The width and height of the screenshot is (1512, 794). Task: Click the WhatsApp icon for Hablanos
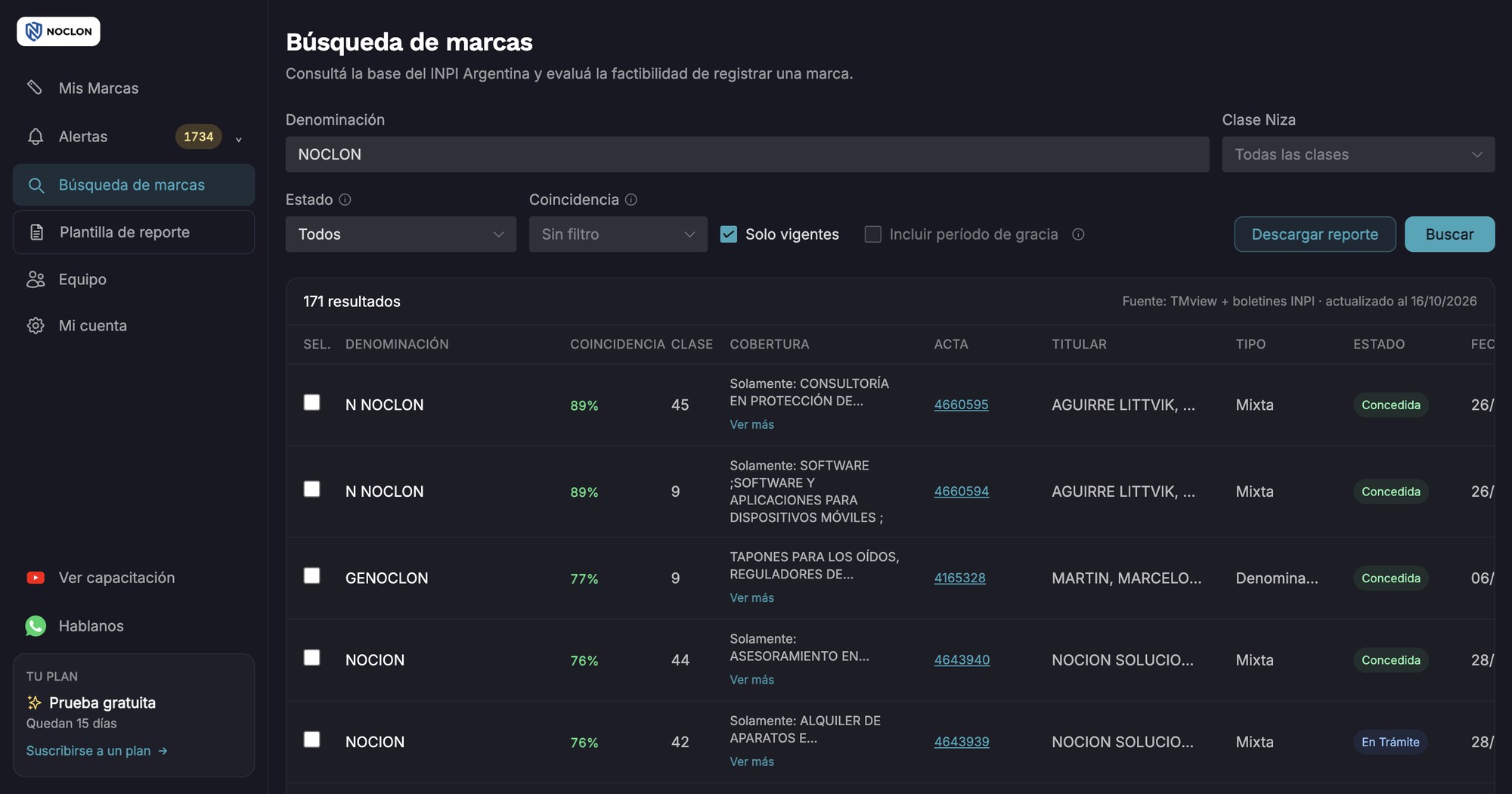tap(36, 626)
